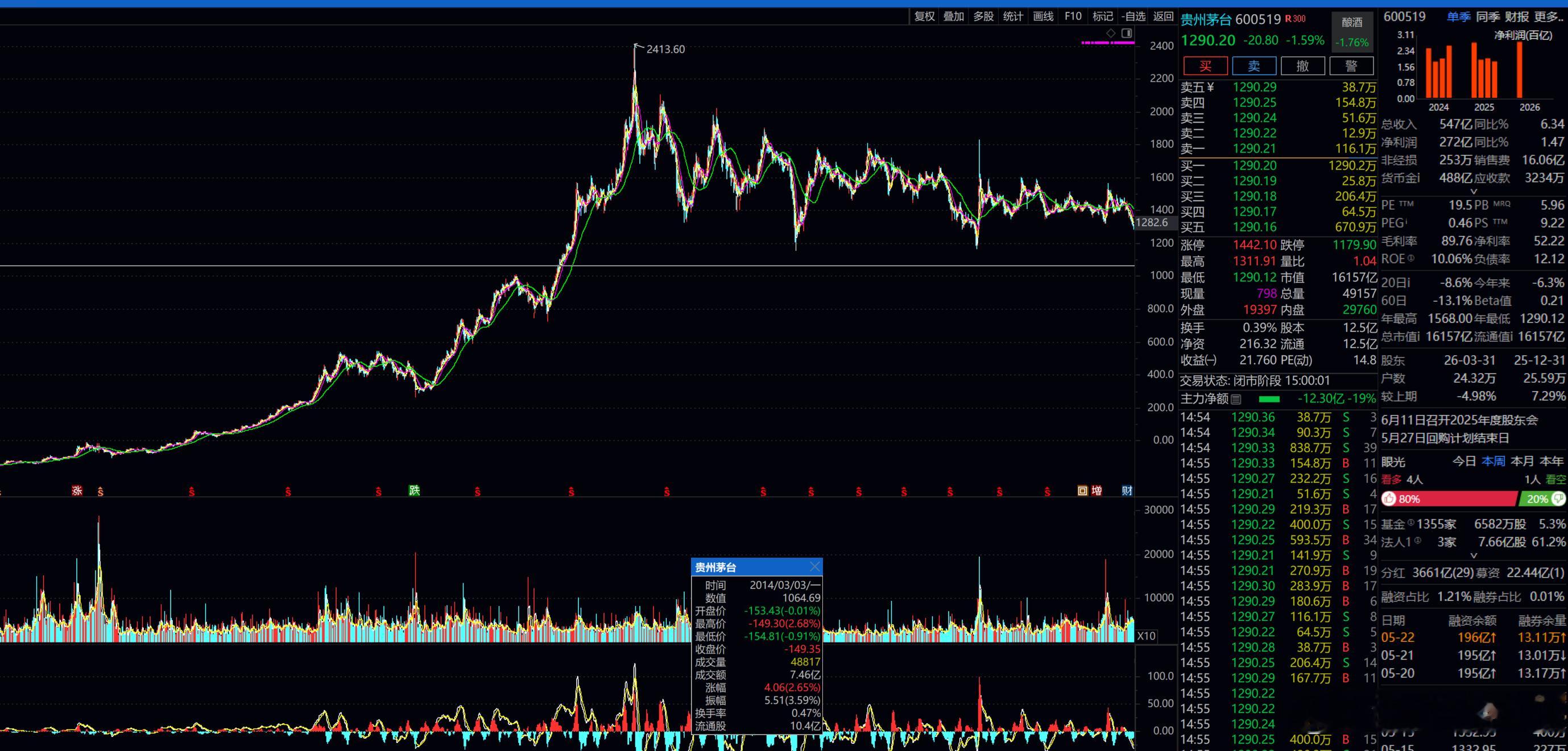
Task: Click the 财 financial report marker icon
Action: click(x=1127, y=491)
